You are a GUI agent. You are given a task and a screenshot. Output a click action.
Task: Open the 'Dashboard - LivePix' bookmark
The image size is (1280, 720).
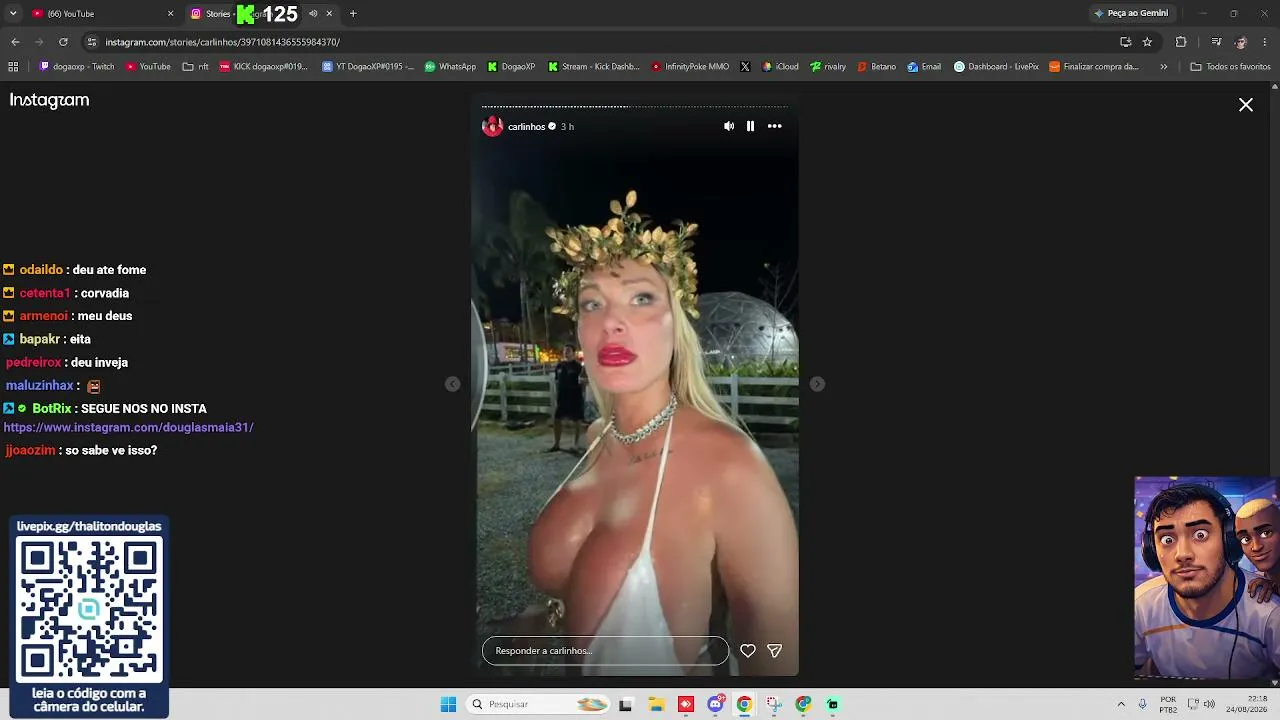tap(996, 67)
